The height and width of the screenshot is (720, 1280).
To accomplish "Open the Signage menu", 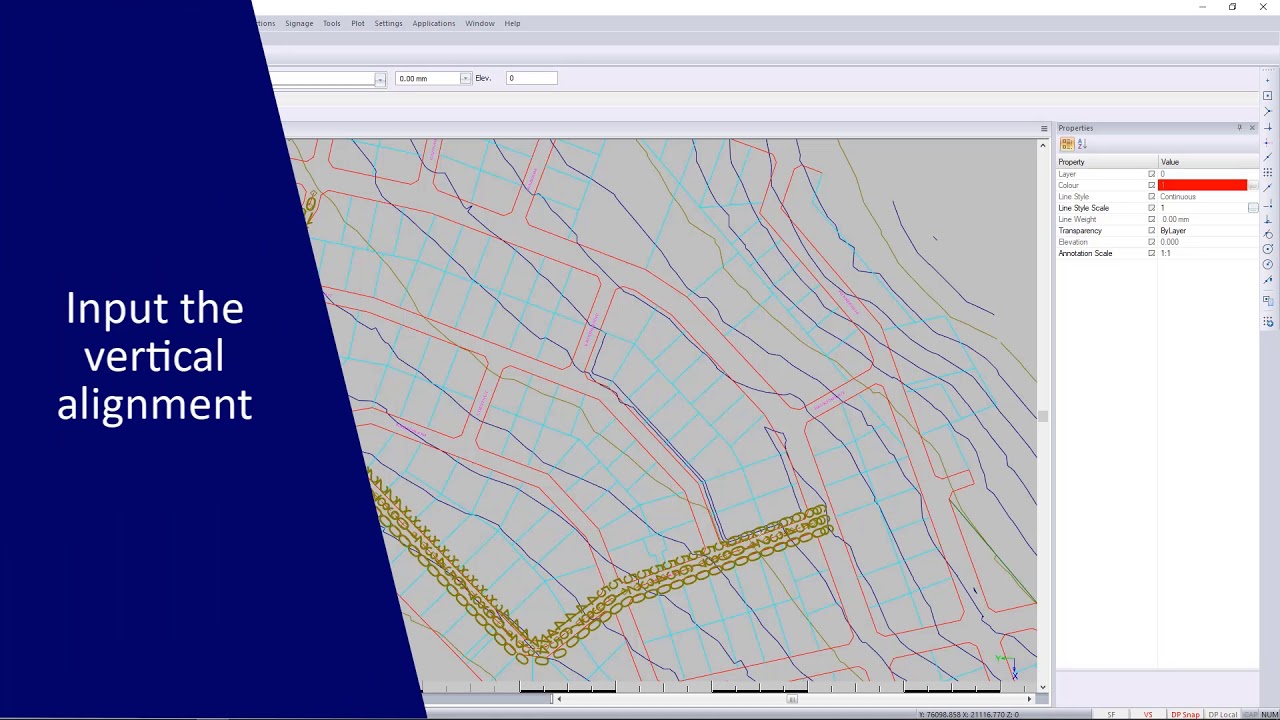I will click(x=299, y=23).
